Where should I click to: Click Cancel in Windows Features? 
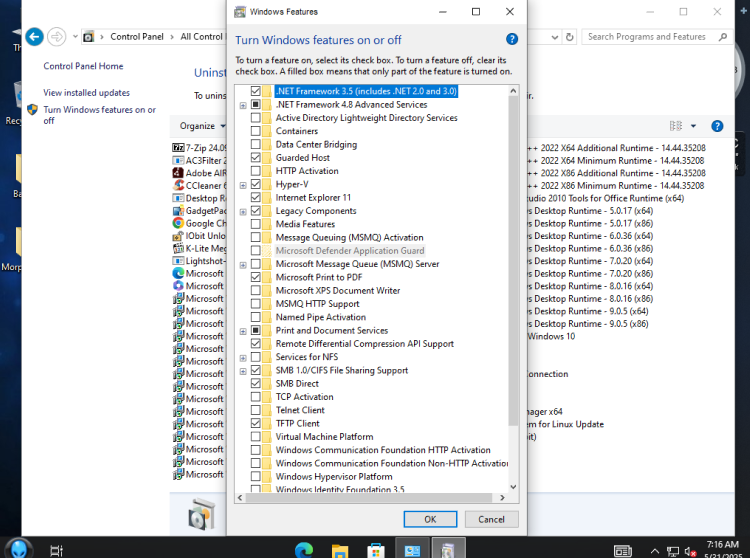pyautogui.click(x=491, y=519)
